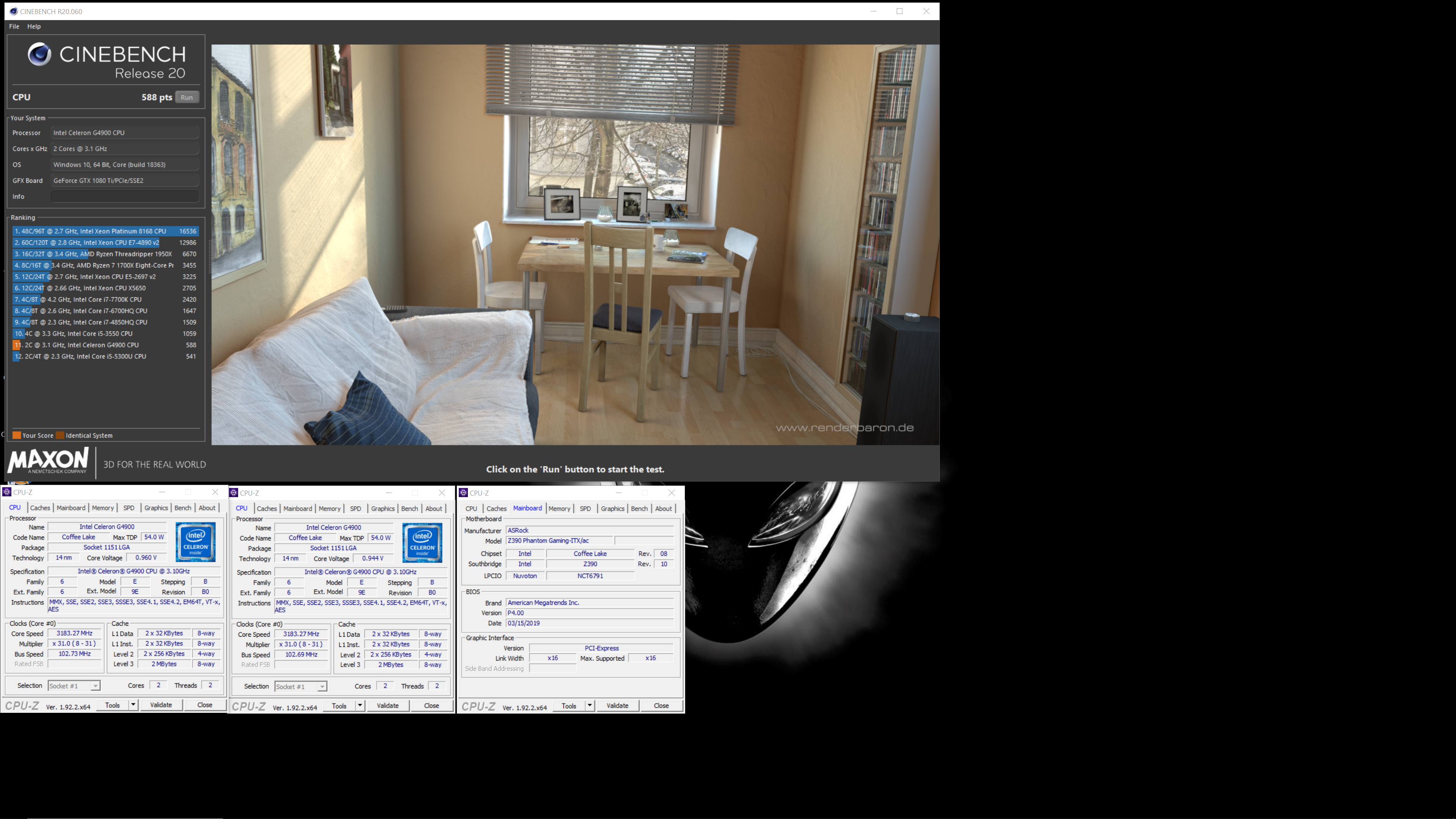Click the Cinebench sphere logo beside CINEBENCH heading

pyautogui.click(x=39, y=54)
